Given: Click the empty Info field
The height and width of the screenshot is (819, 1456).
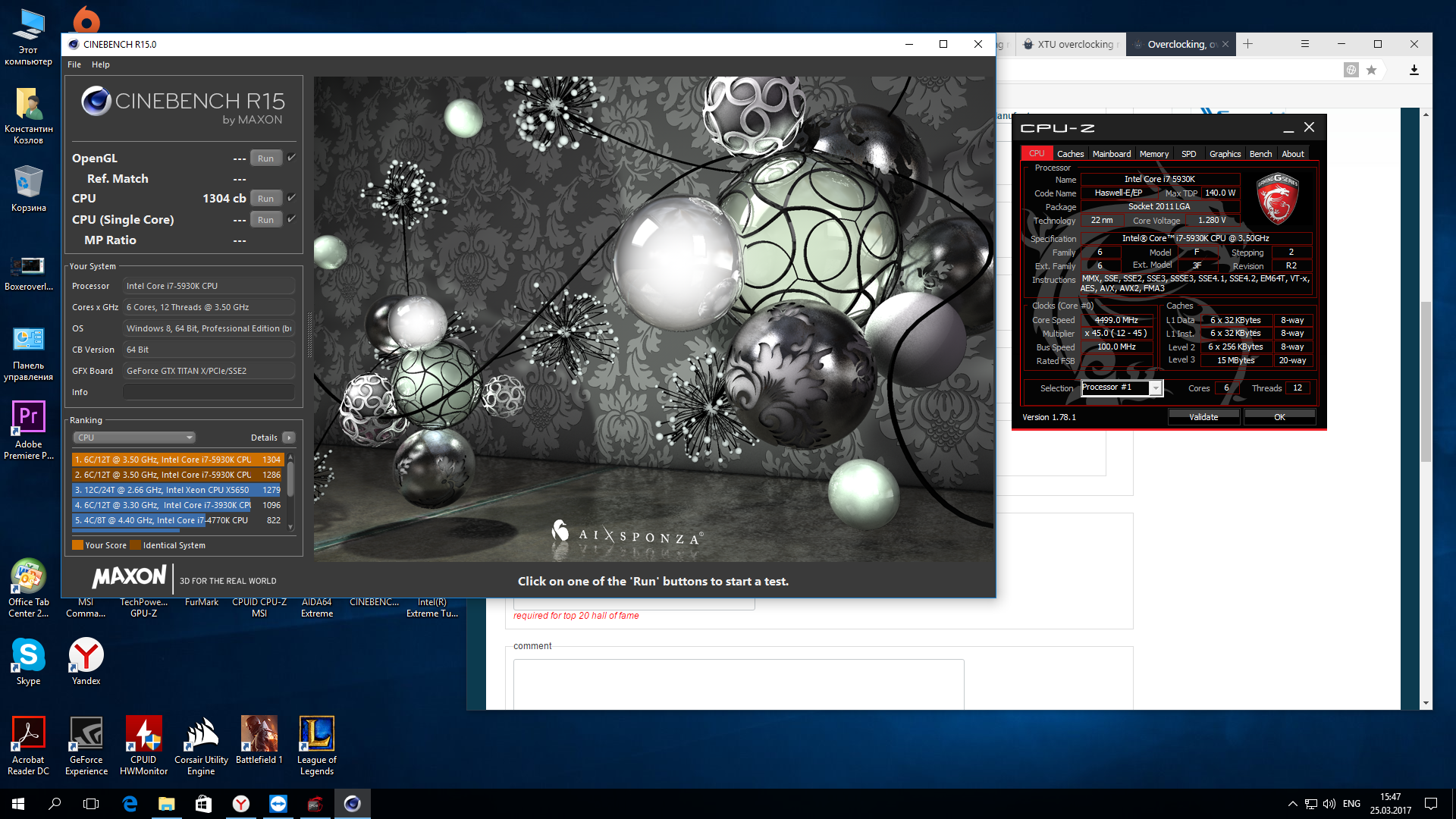Looking at the screenshot, I should coord(209,392).
